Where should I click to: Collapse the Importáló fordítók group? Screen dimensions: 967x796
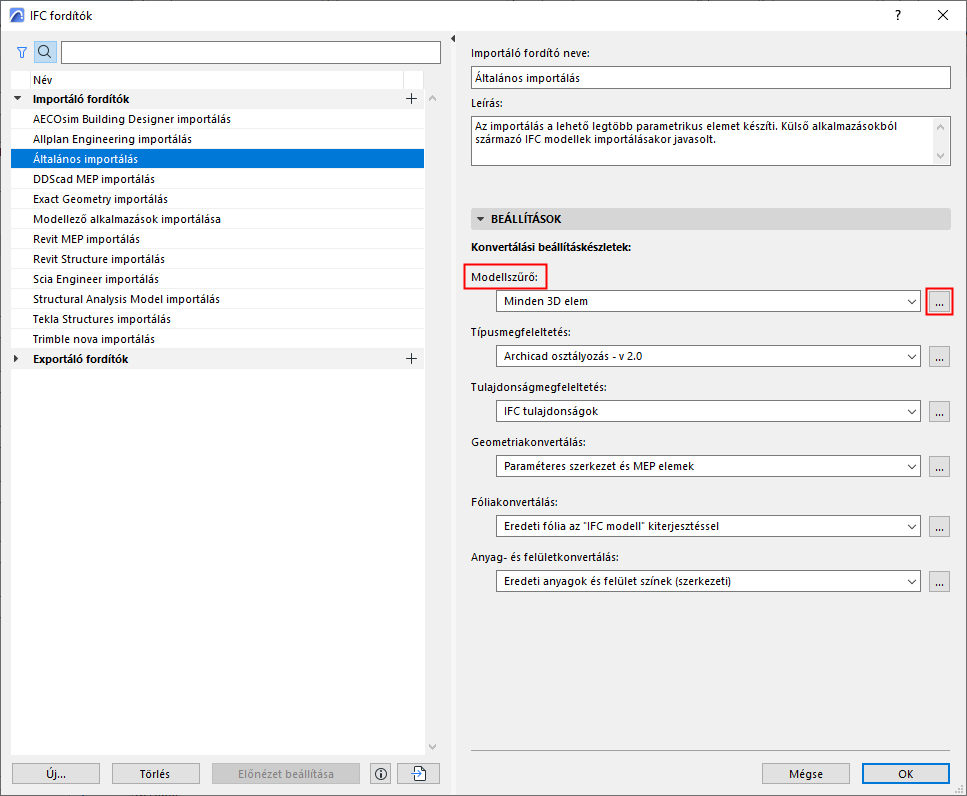click(x=17, y=99)
